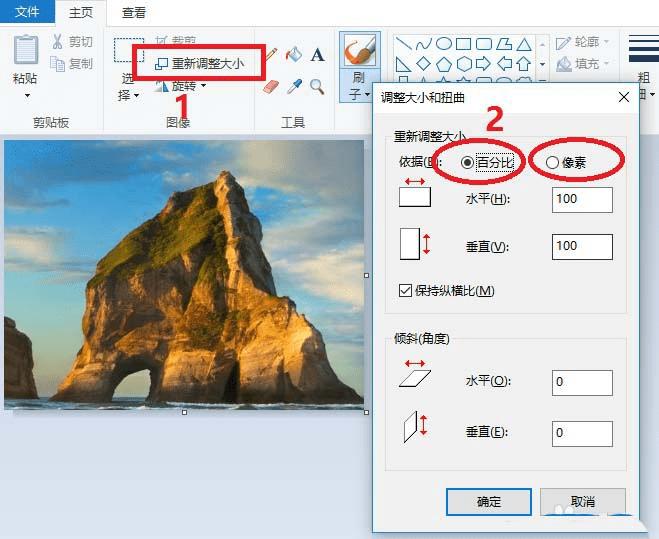The image size is (659, 539).
Task: Select the Fill with color bucket tool
Action: click(294, 54)
